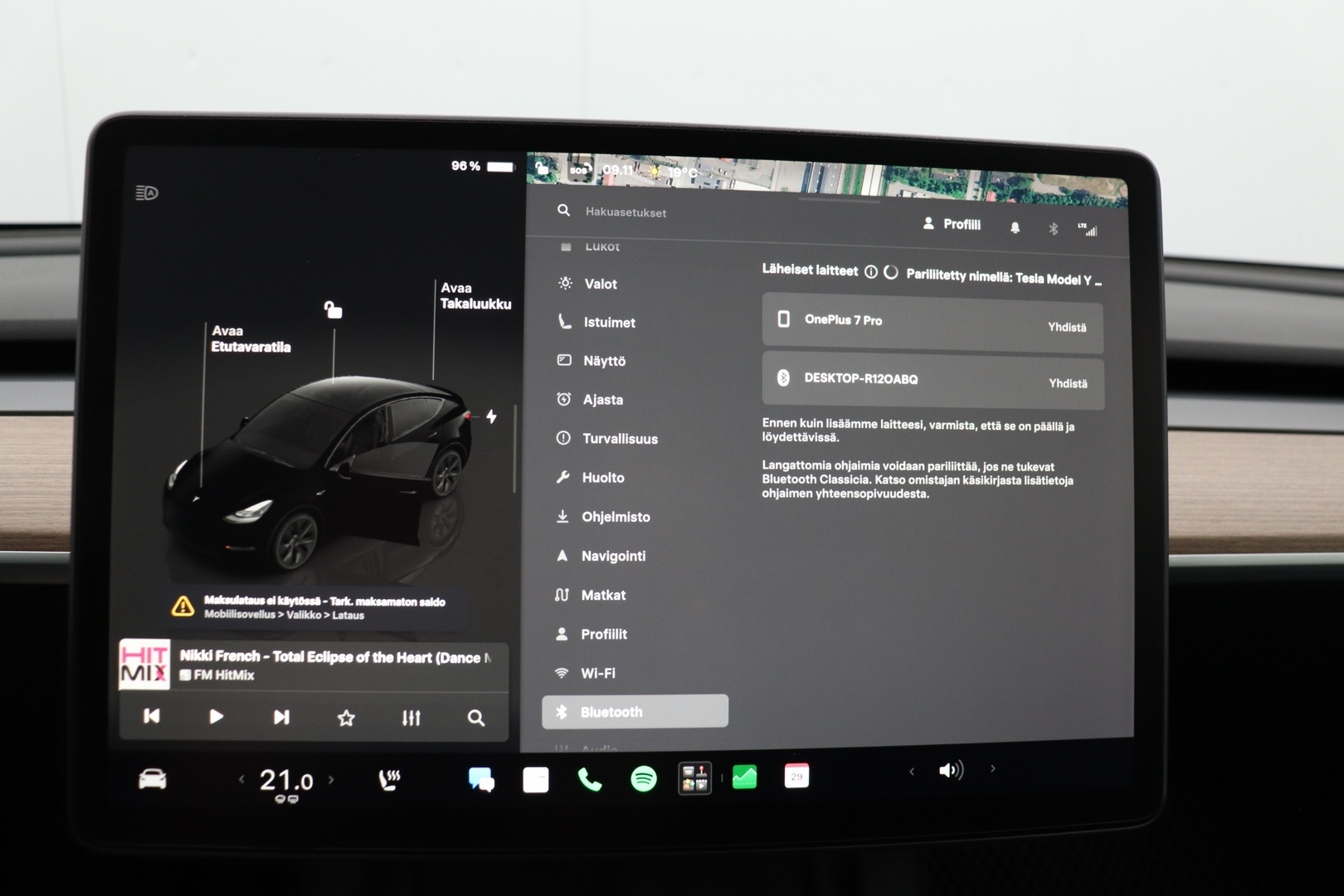Play the current FM HitMix track
The image size is (1344, 896).
point(216,716)
